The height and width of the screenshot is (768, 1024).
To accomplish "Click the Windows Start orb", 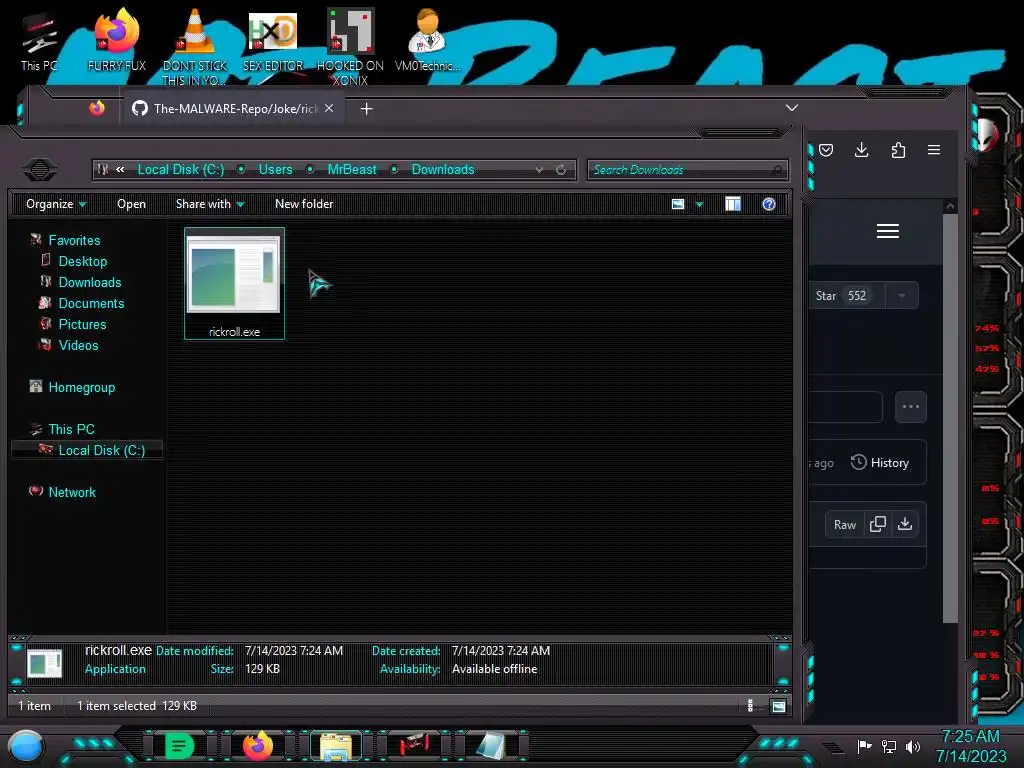I will coord(26,746).
